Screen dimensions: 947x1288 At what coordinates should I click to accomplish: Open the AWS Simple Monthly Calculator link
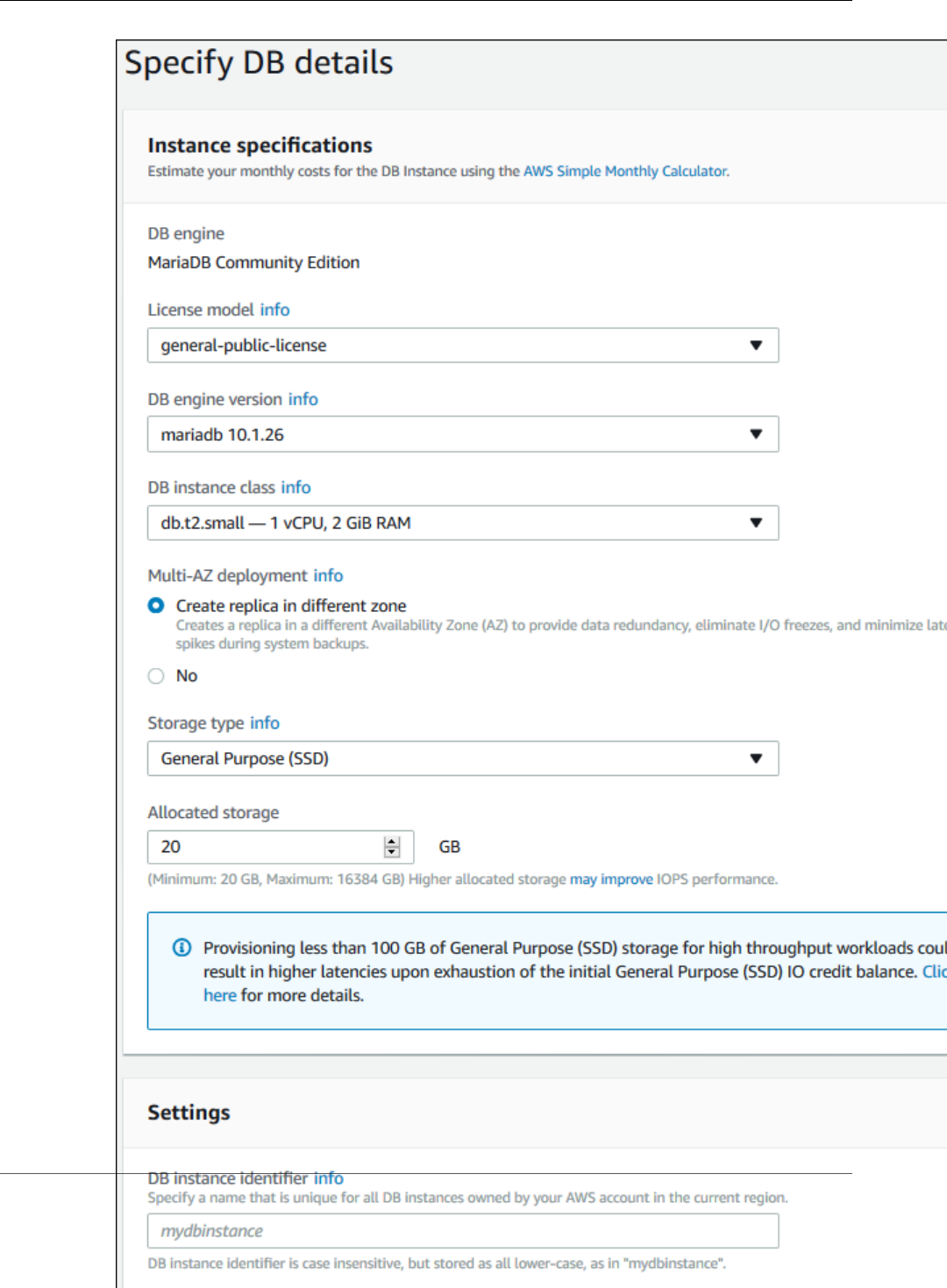(625, 171)
